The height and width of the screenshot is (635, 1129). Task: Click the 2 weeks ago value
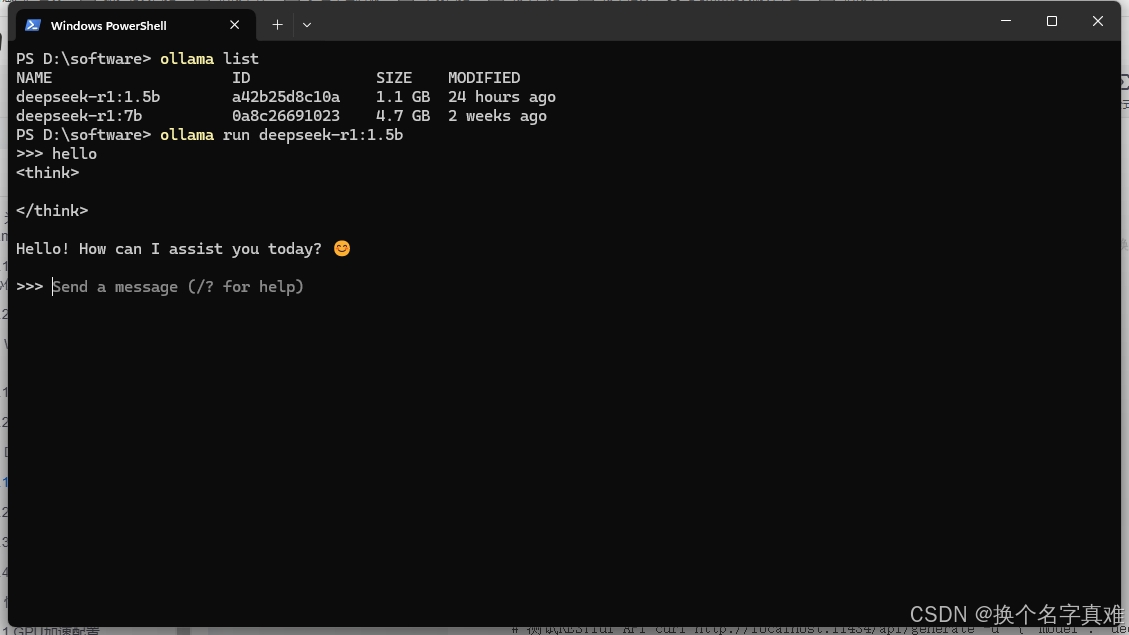click(x=498, y=116)
